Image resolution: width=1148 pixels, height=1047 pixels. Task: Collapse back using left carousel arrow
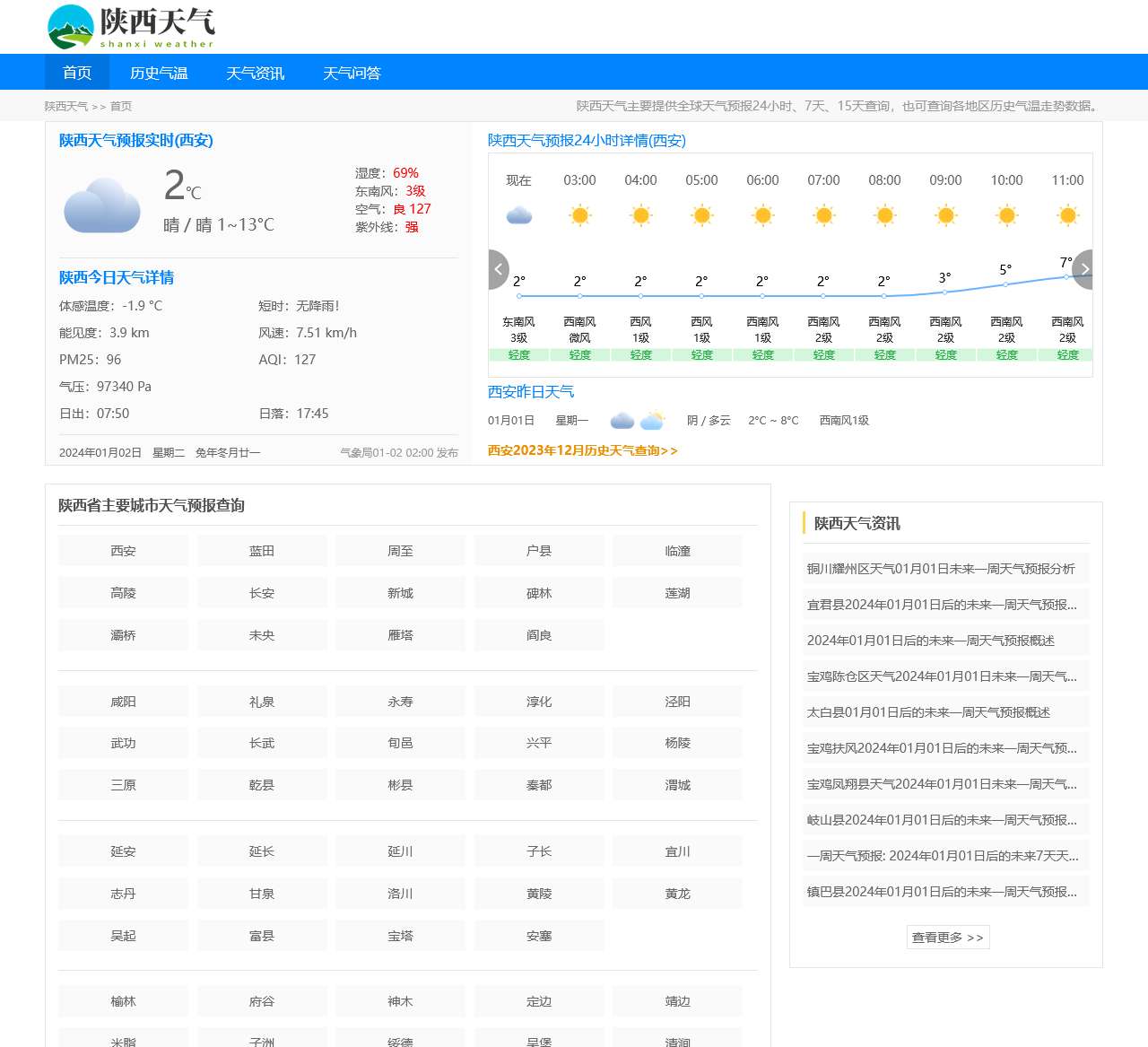pos(498,269)
